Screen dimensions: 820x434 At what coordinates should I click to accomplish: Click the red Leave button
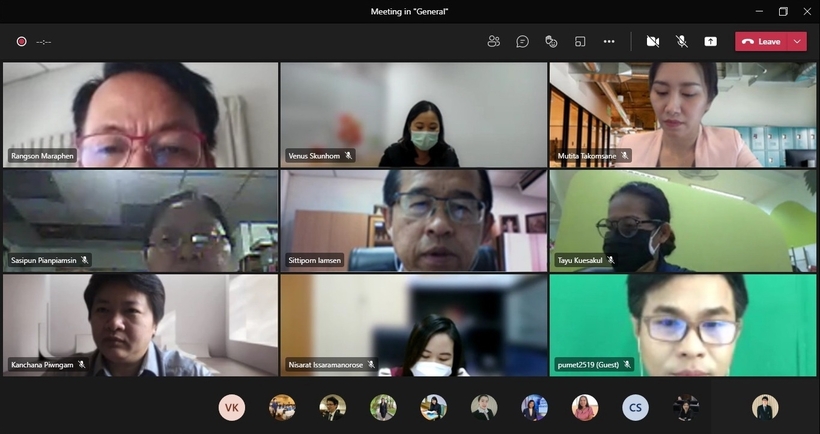click(x=761, y=41)
